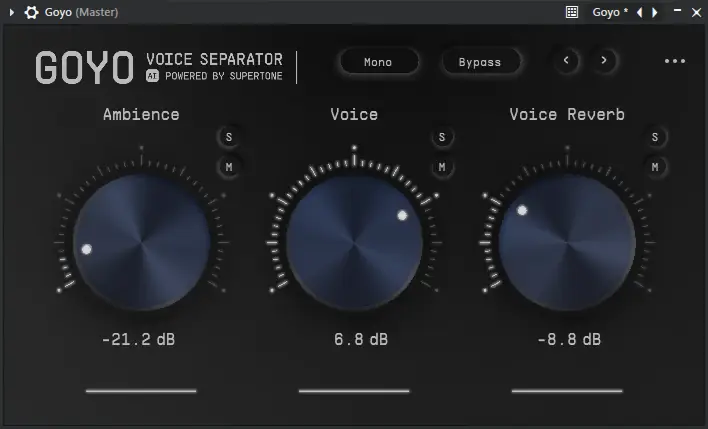Mute the Voice Reverb channel
Screen dimensions: 708x429
(655, 166)
